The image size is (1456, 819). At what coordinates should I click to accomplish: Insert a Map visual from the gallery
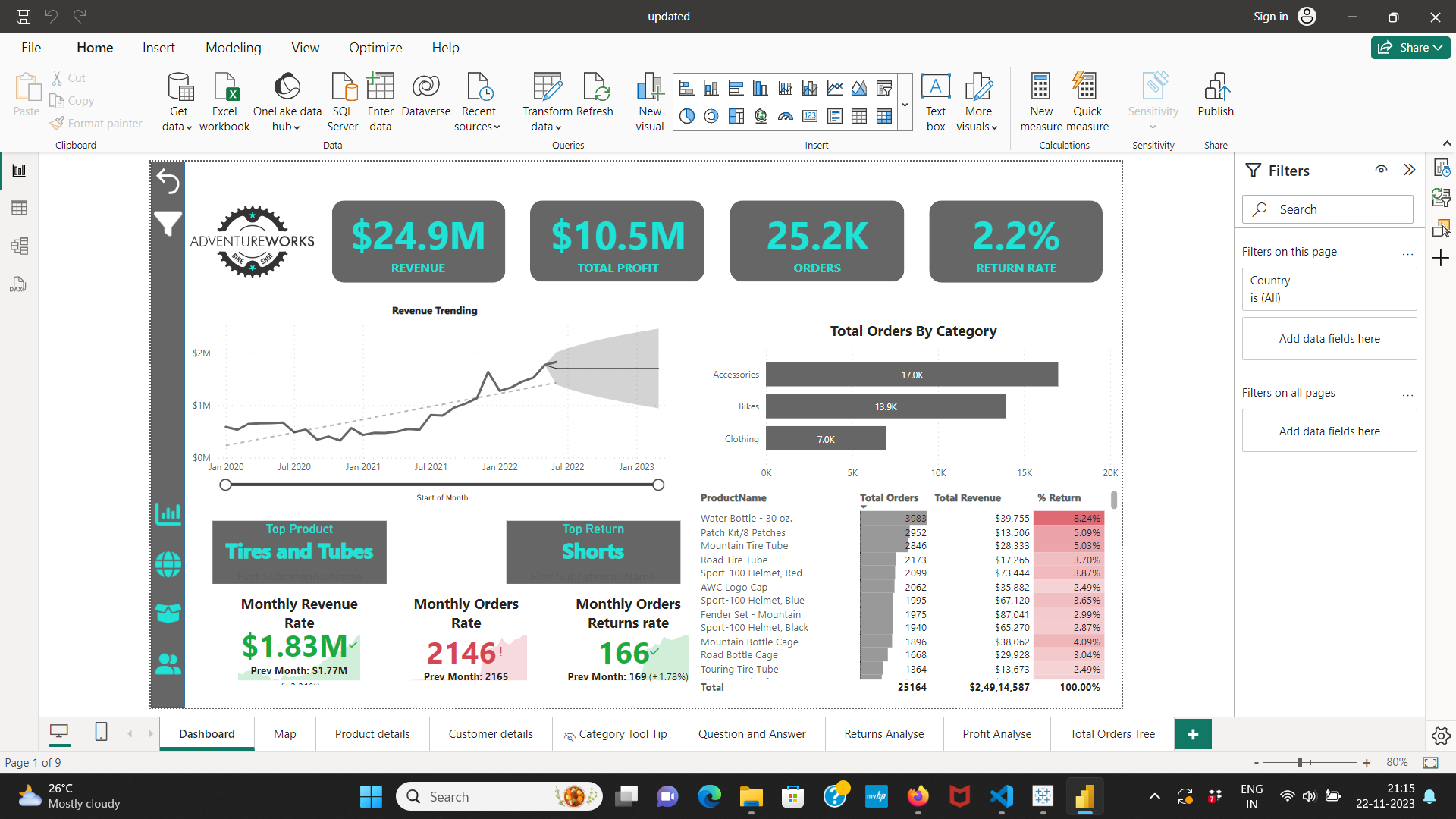click(761, 116)
